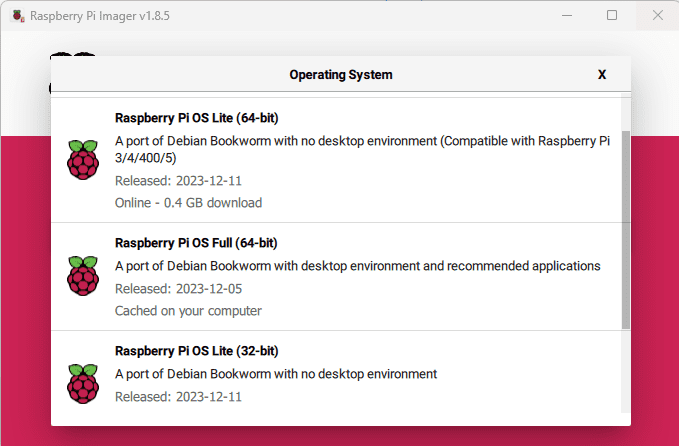Close the Raspberry Pi Imager window

[656, 16]
